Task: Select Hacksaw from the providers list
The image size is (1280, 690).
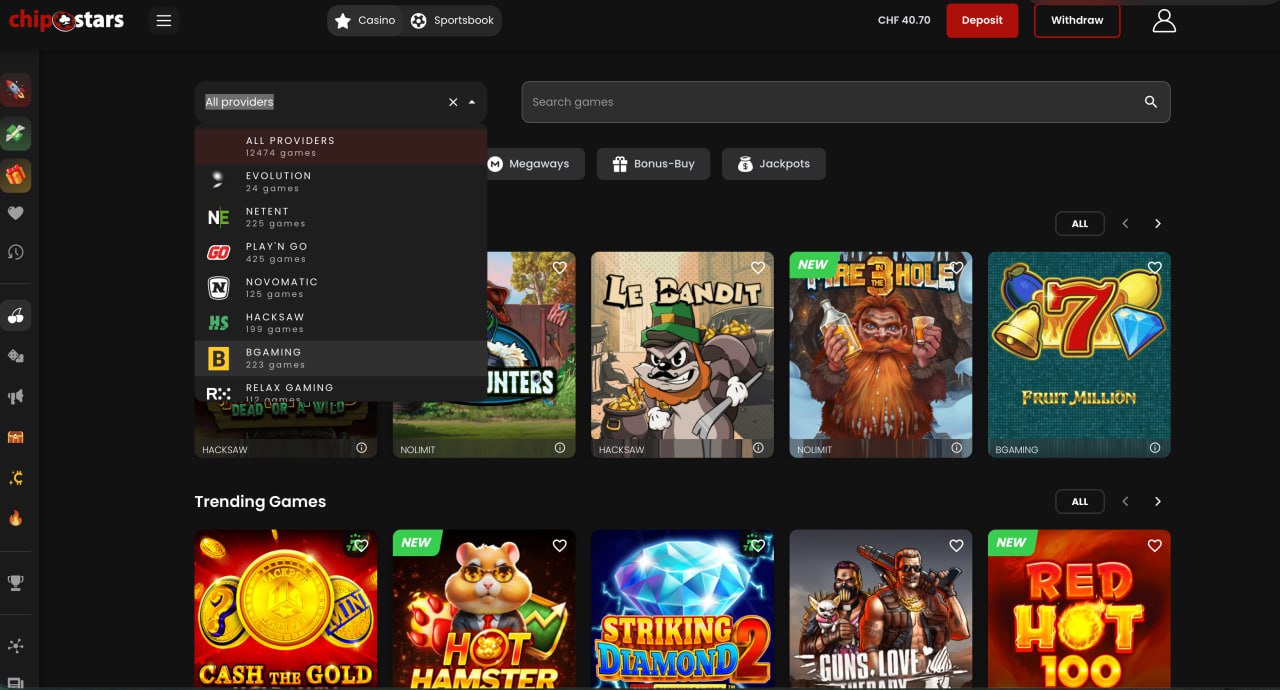Action: tap(276, 322)
